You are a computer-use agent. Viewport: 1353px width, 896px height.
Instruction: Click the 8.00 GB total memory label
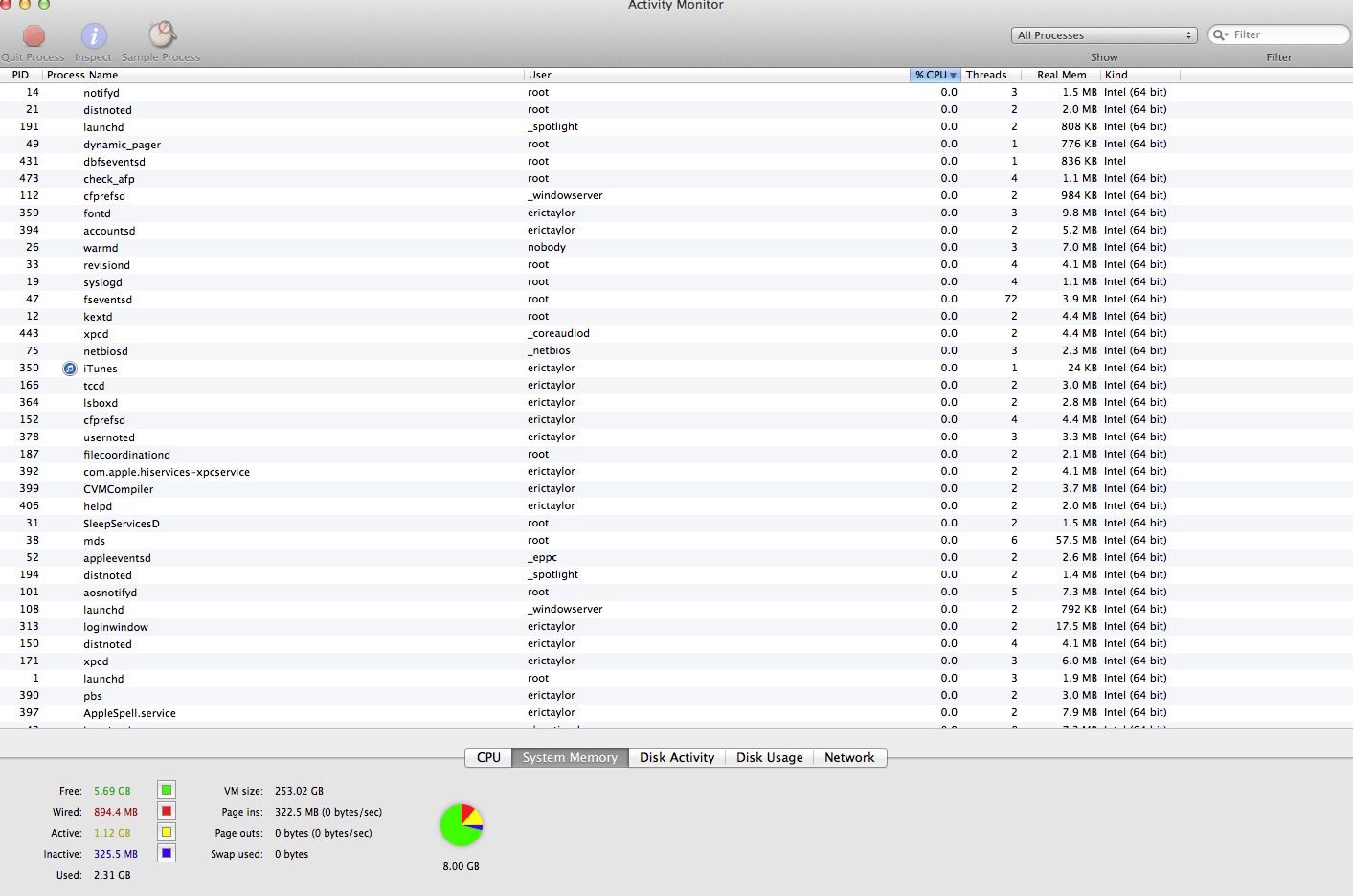tap(462, 866)
